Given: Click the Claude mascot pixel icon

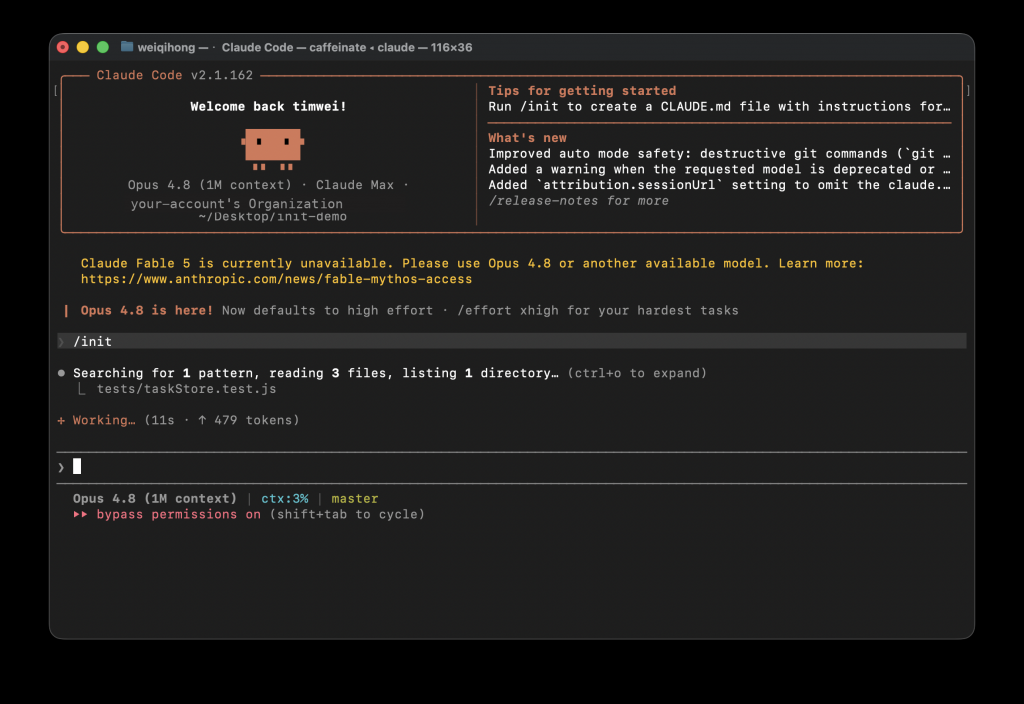Looking at the screenshot, I should tap(273, 149).
